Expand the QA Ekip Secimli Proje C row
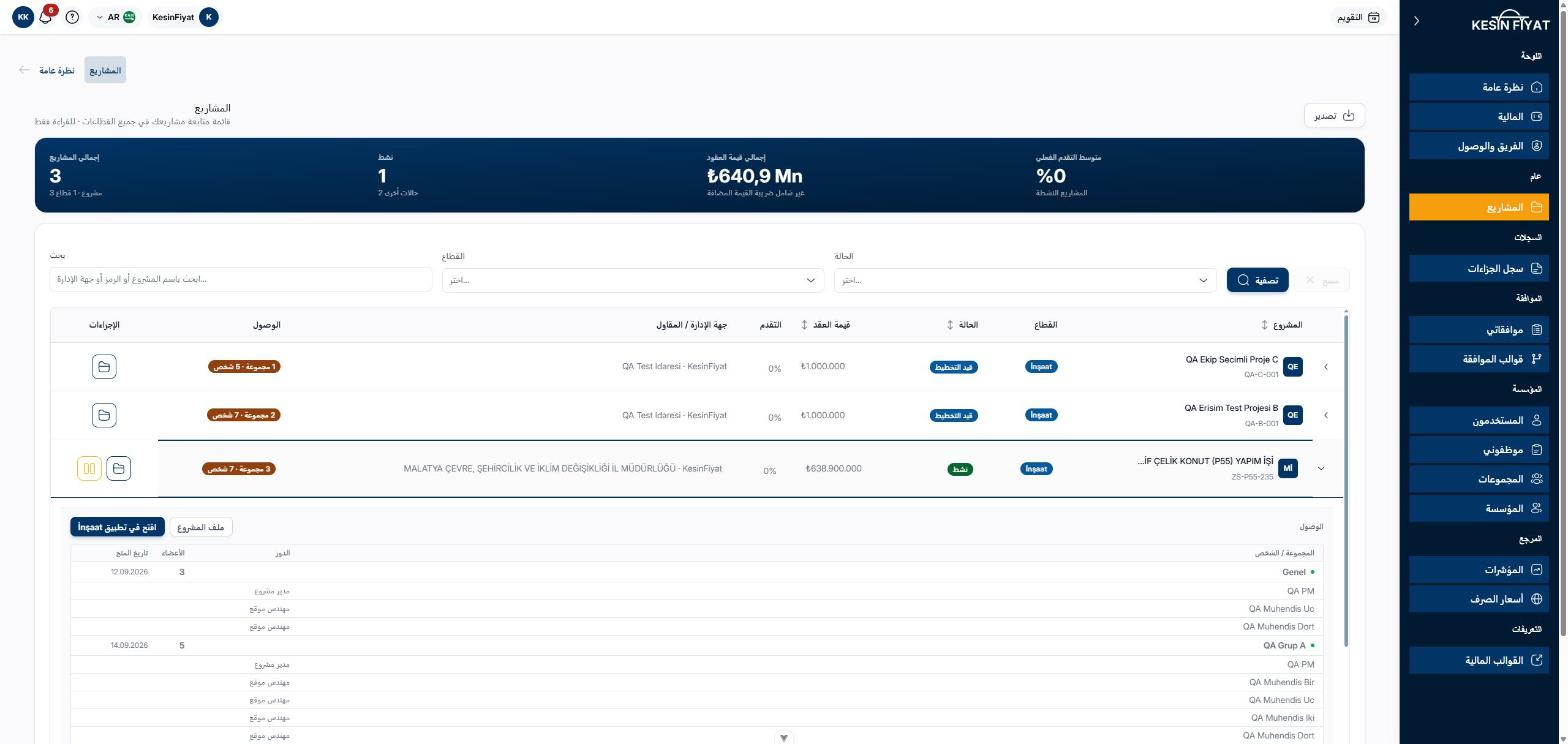The image size is (1568, 744). (x=1326, y=367)
